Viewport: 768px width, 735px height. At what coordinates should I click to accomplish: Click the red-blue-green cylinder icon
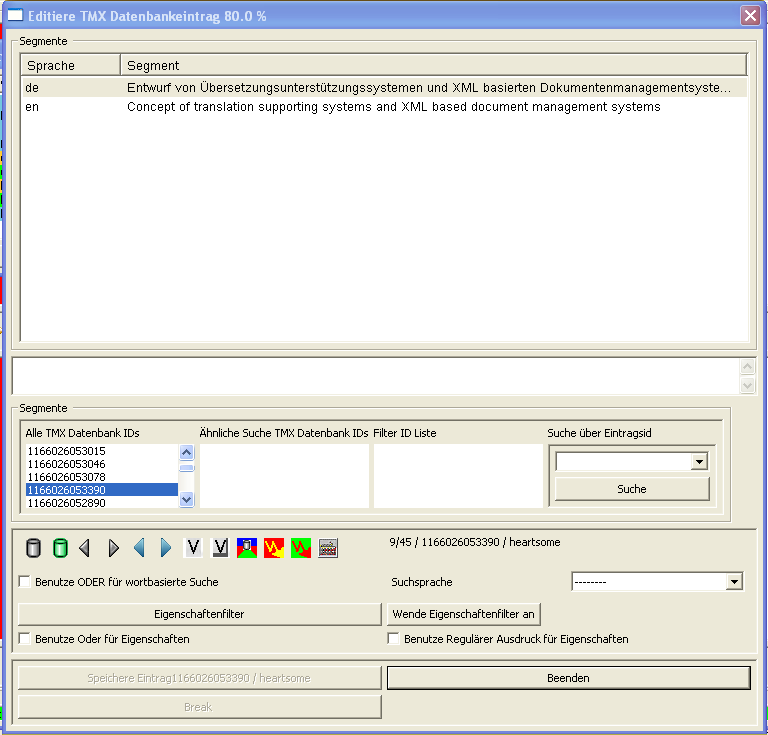point(246,548)
